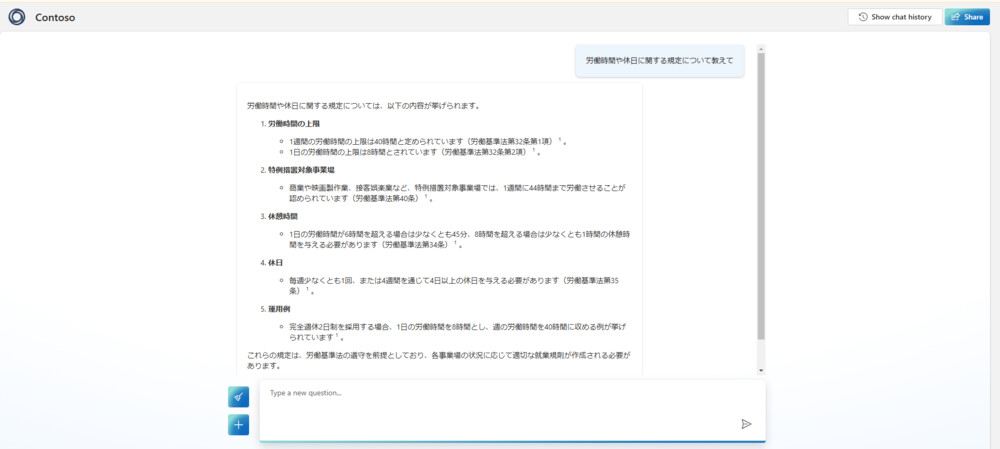Click heading "5. 運用例"
The image size is (1000, 449).
(x=275, y=309)
